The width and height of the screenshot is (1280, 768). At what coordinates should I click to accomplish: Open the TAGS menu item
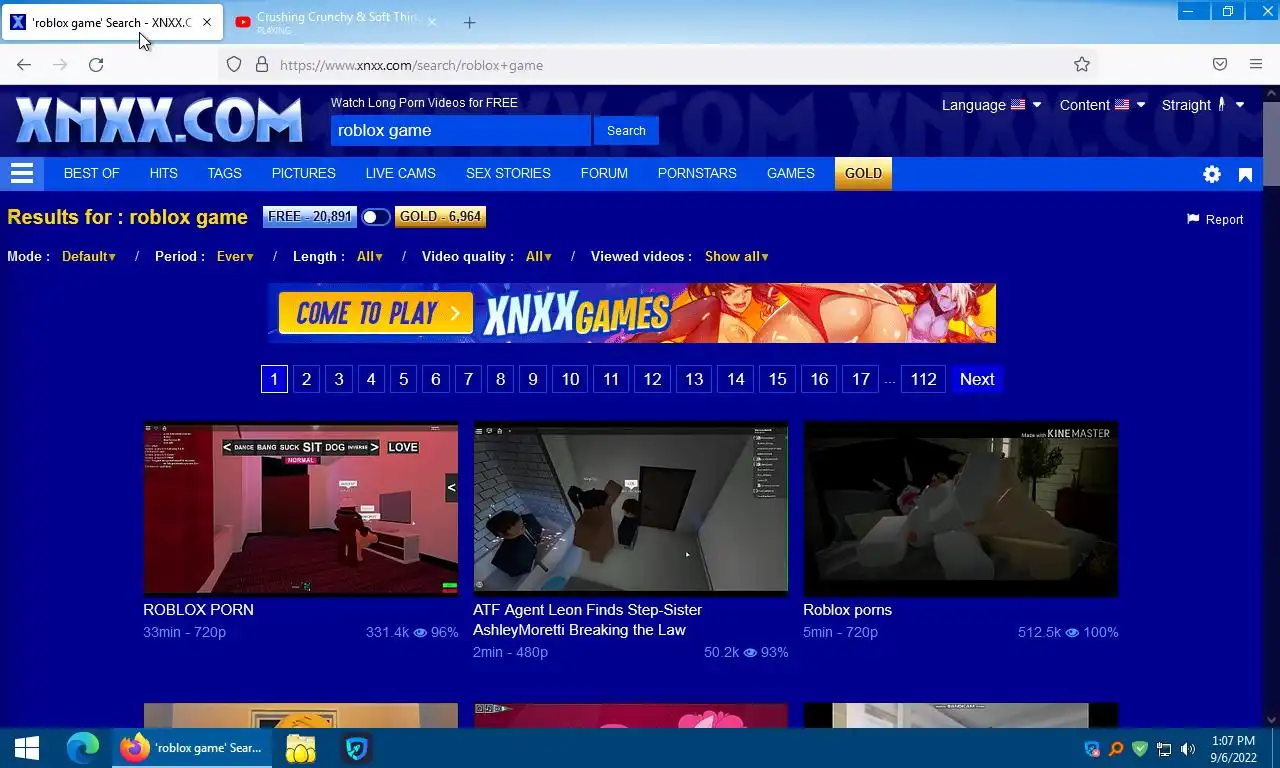225,173
